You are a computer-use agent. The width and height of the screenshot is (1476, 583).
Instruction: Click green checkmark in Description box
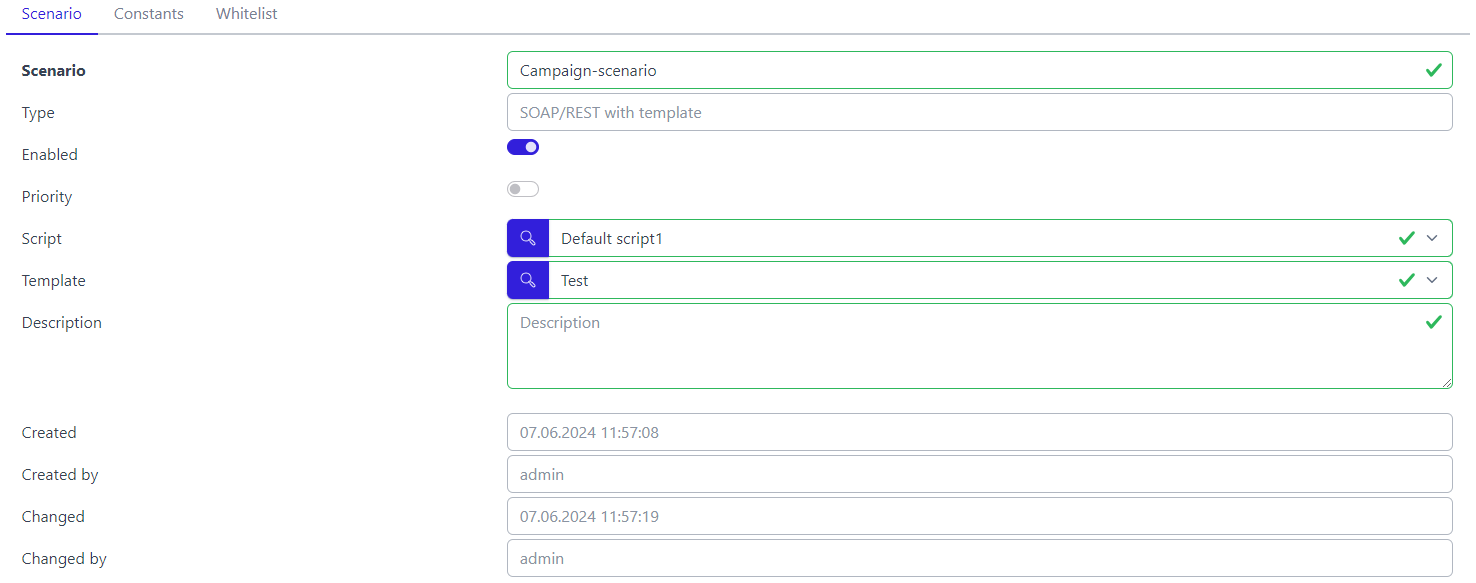(1433, 322)
